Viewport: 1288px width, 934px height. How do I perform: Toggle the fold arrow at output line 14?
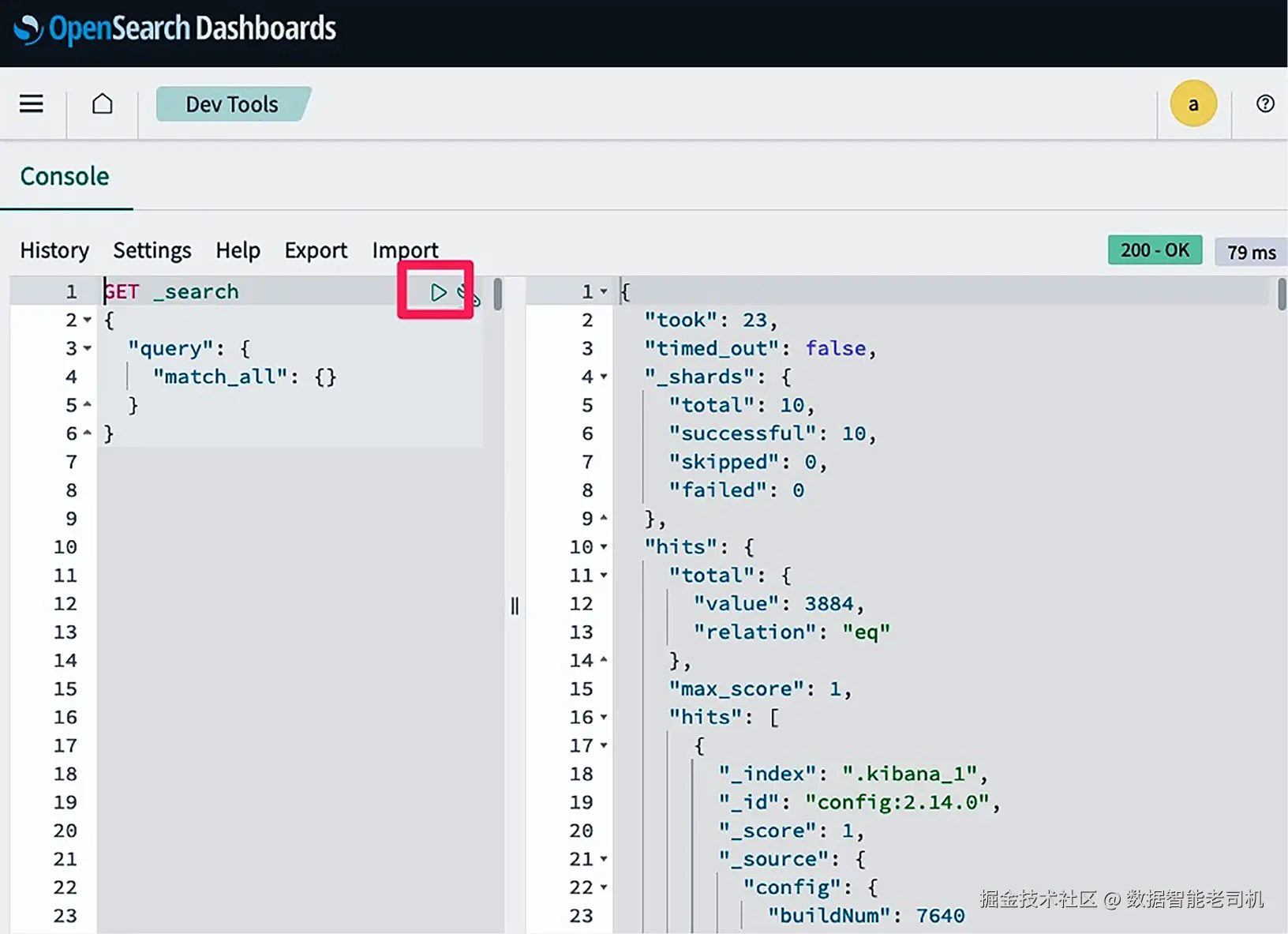coord(604,659)
